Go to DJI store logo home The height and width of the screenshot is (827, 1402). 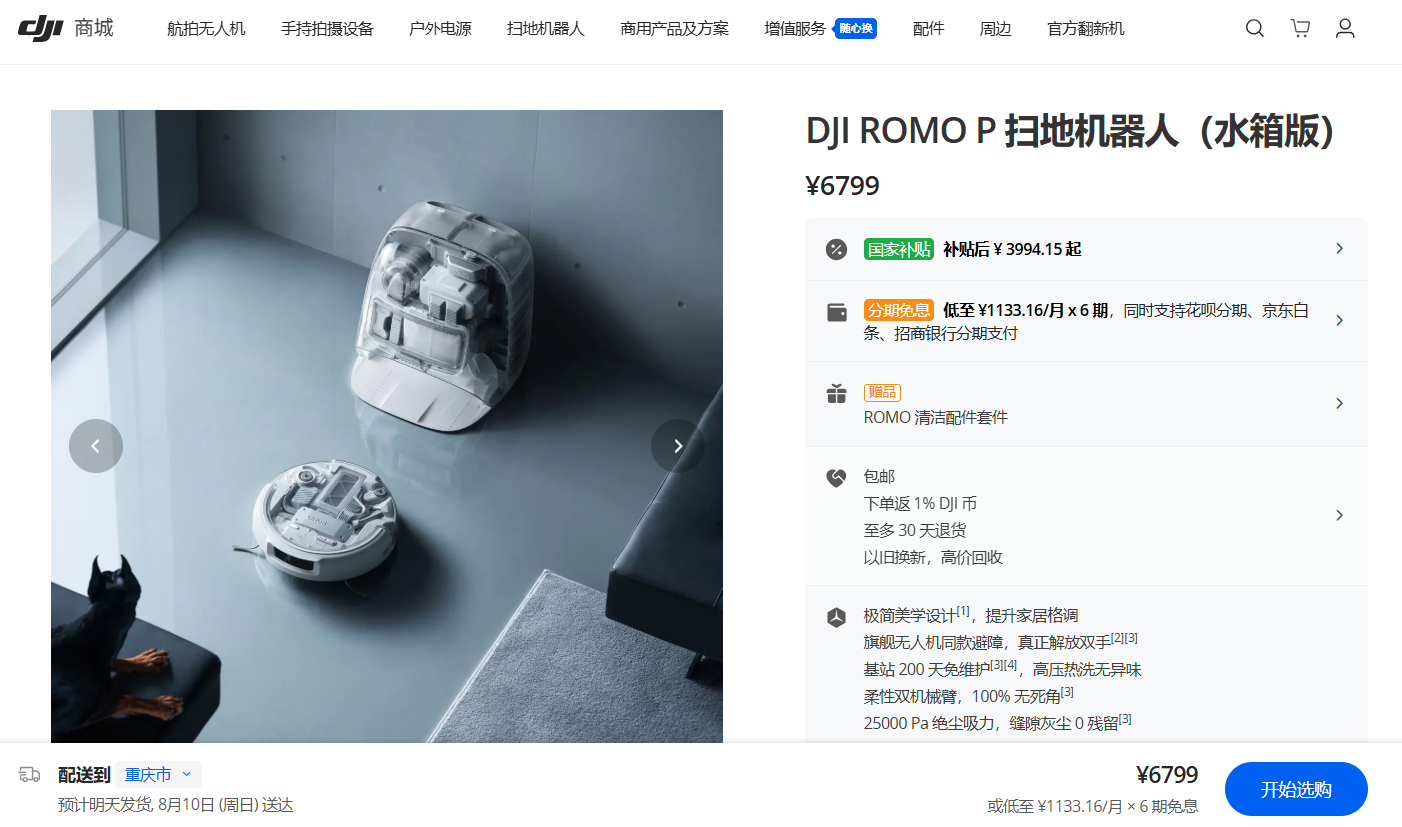click(x=66, y=28)
